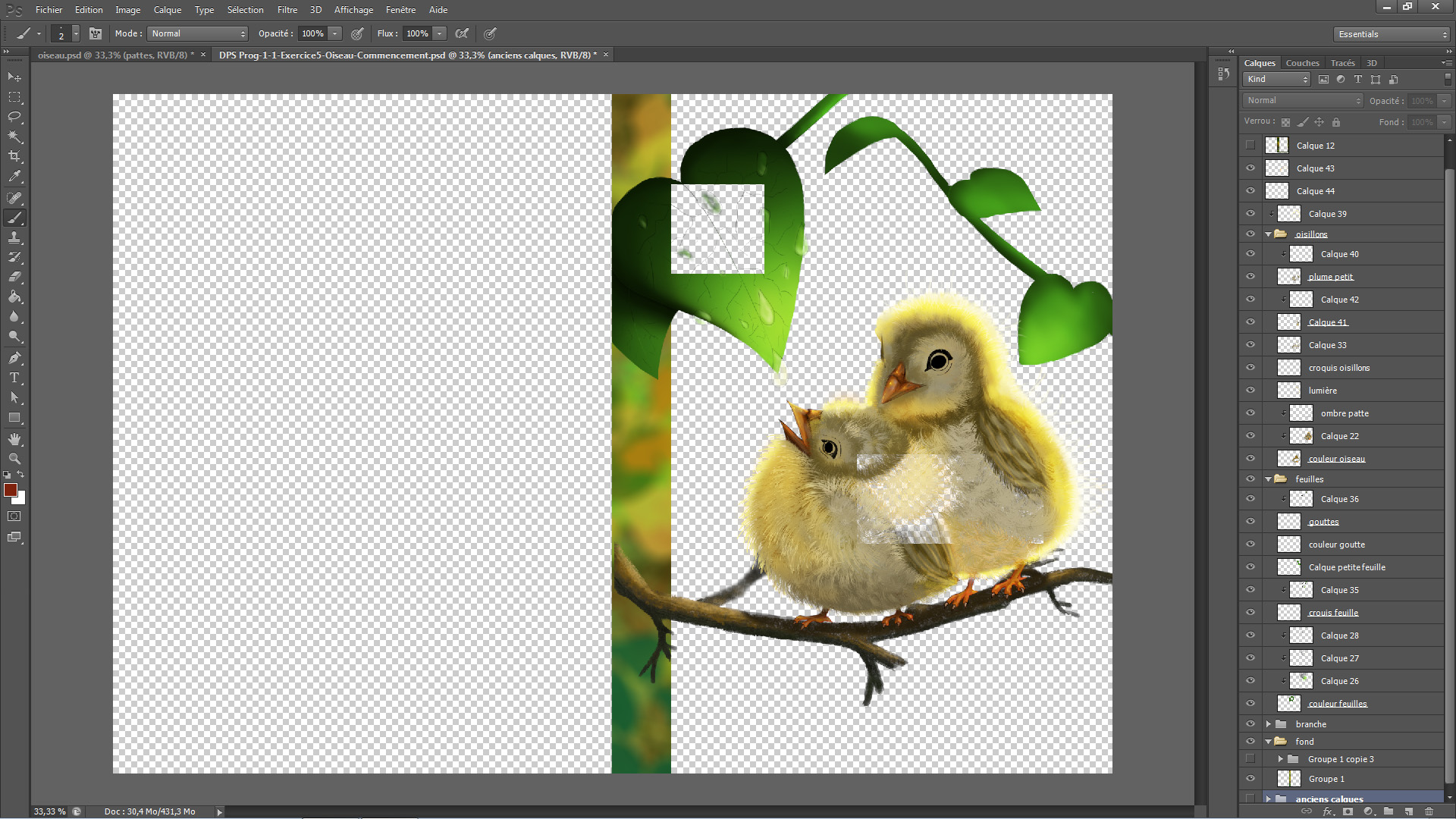The image size is (1456, 819).
Task: Expand the branche layer group
Action: click(x=1268, y=724)
